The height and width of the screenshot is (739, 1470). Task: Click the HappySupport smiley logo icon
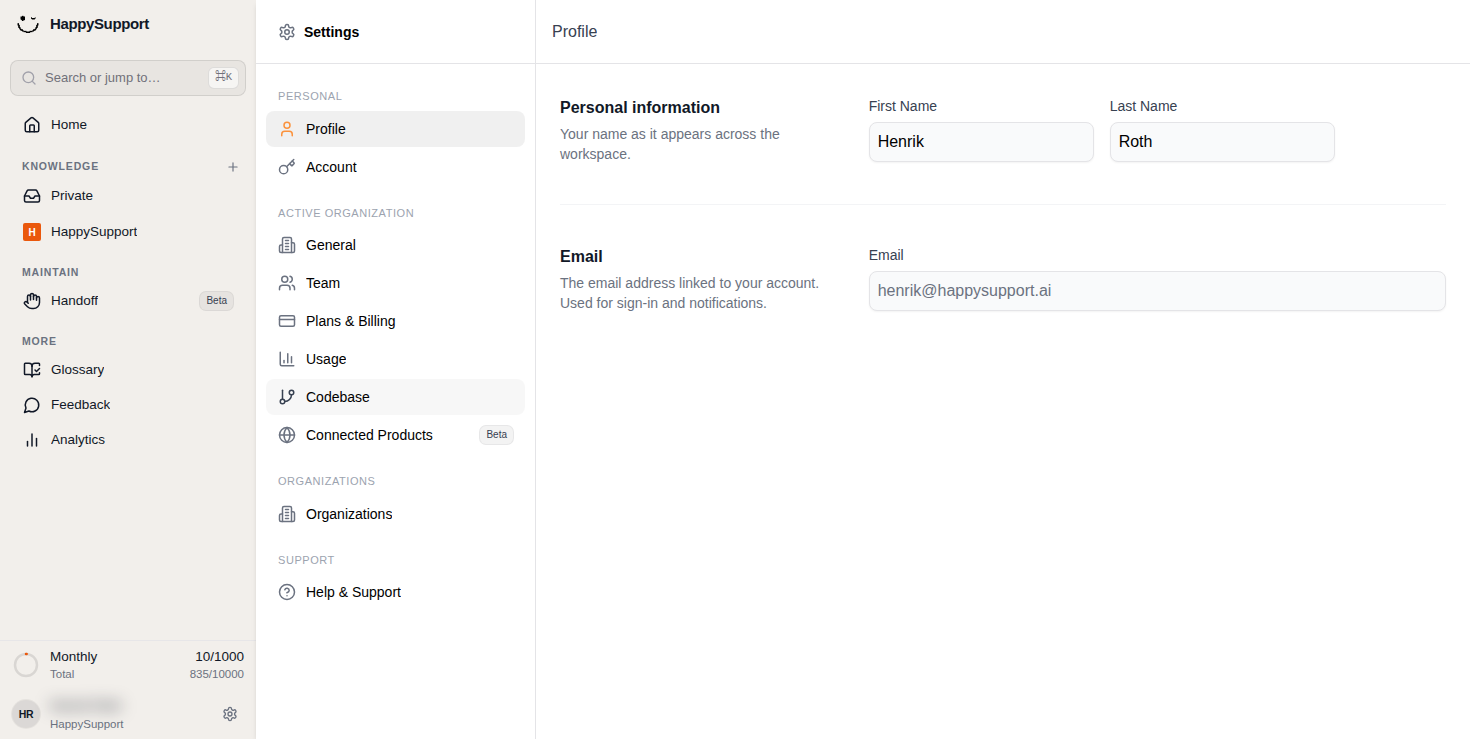tap(28, 24)
